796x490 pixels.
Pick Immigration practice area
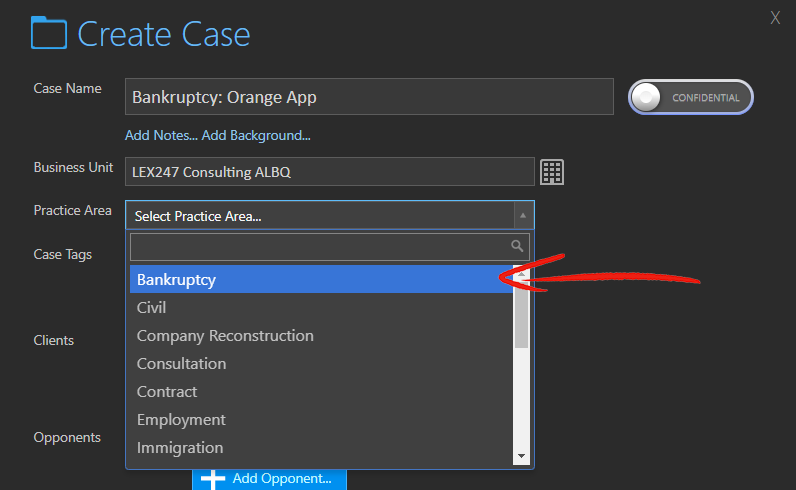pos(180,448)
